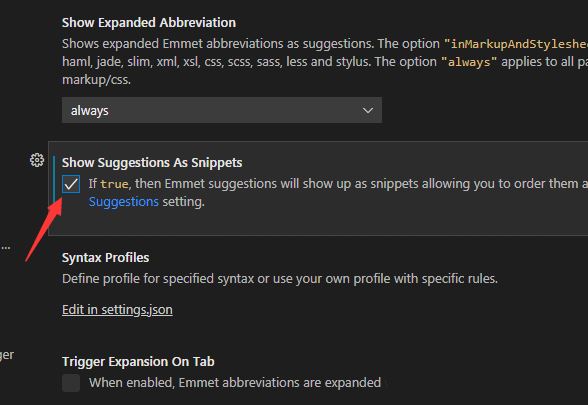Click the "inMarkupAndStyleshe" option text

tap(516, 44)
